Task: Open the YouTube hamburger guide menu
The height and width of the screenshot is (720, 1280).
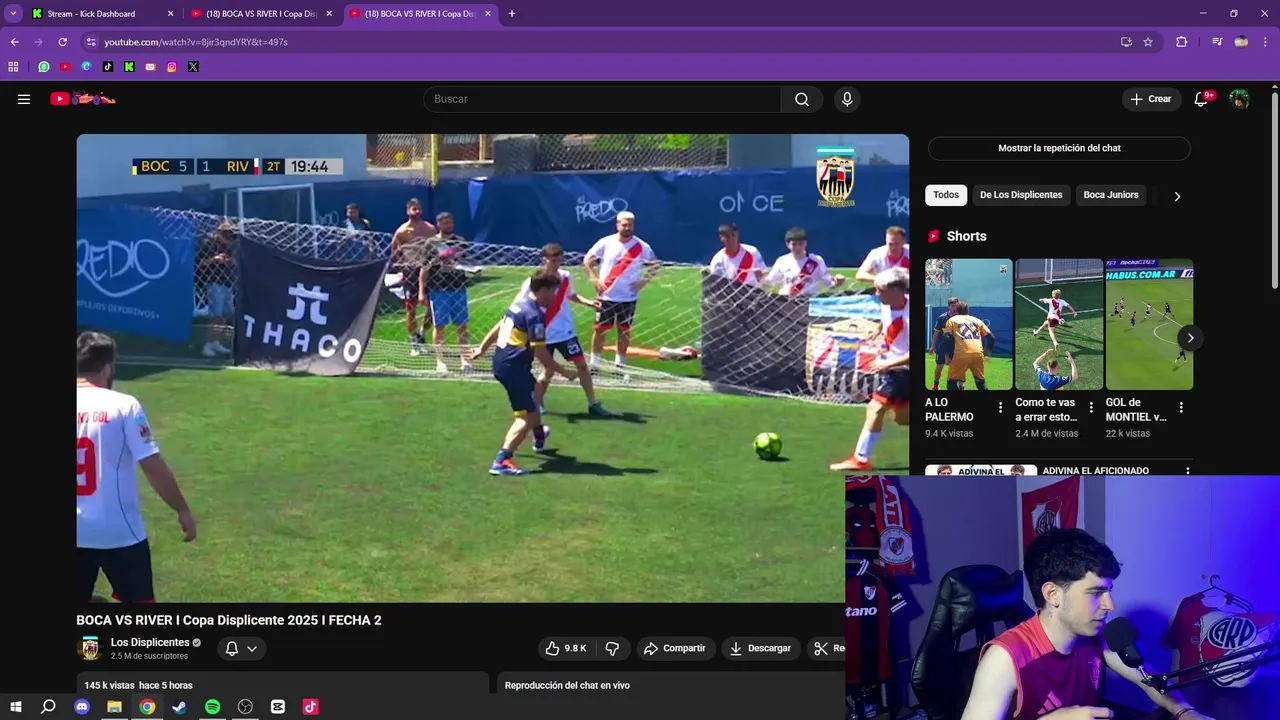Action: 24,99
